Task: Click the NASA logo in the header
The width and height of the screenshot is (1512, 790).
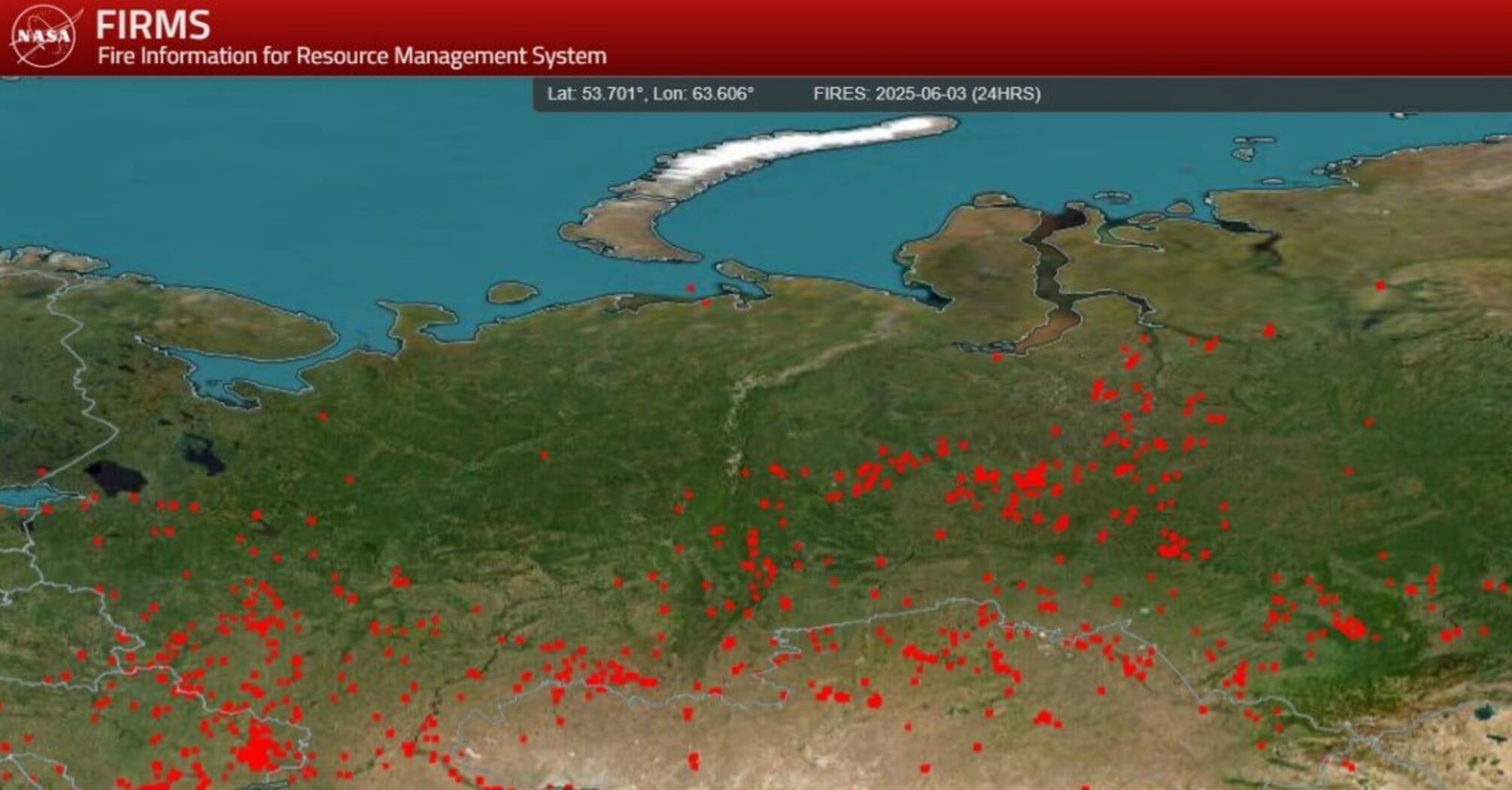Action: pos(45,35)
